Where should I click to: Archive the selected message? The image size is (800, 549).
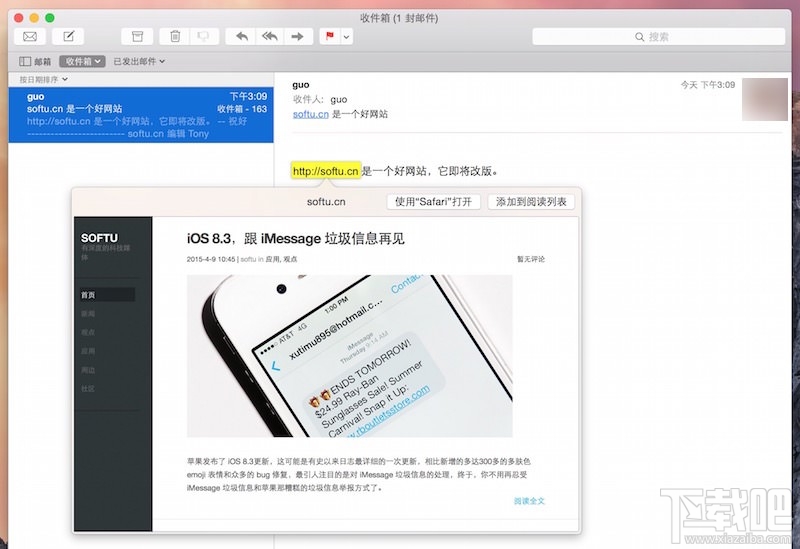pos(137,36)
